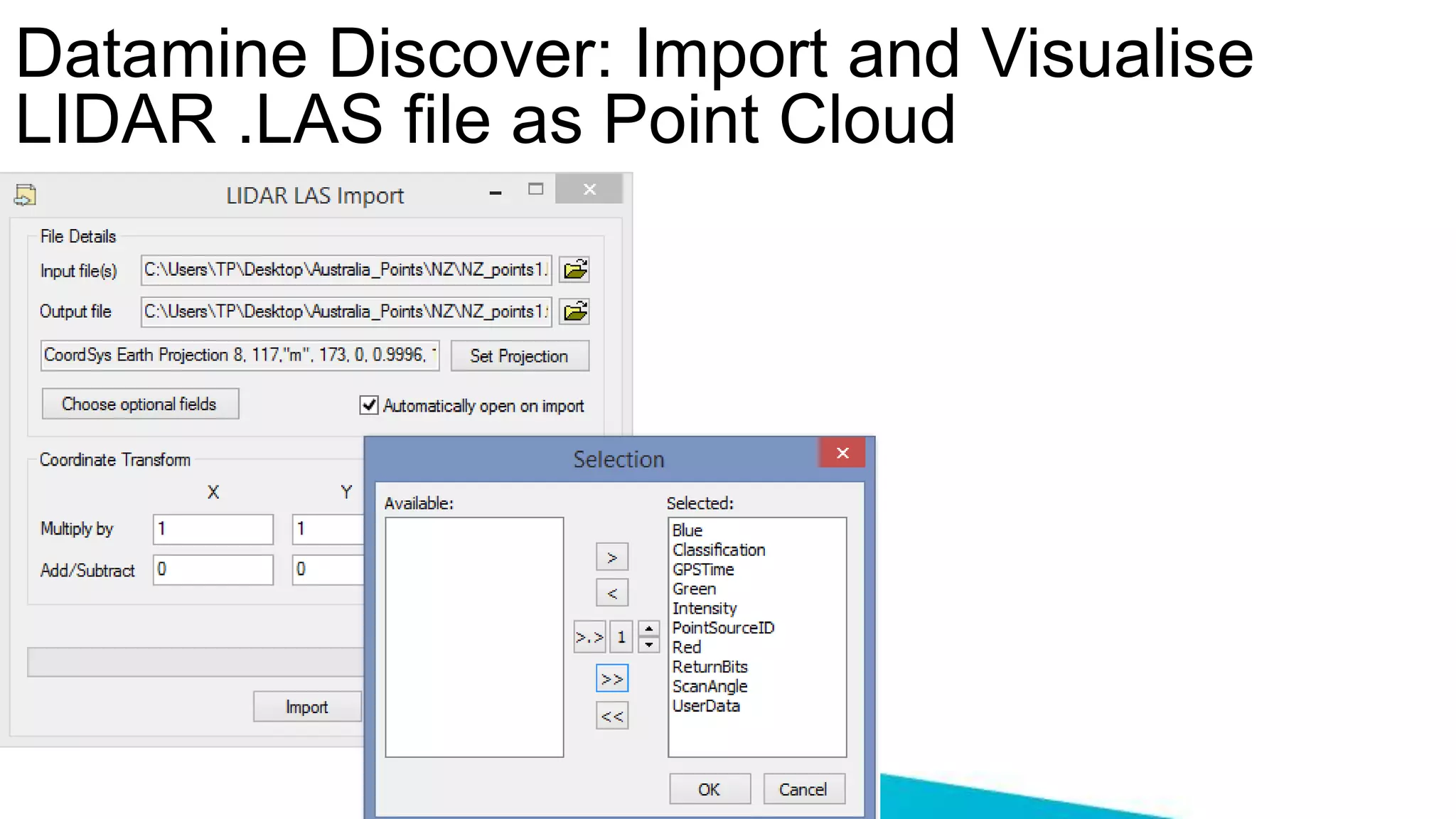Browse for input file folder icon
Viewport: 1456px width, 819px height.
click(x=574, y=270)
